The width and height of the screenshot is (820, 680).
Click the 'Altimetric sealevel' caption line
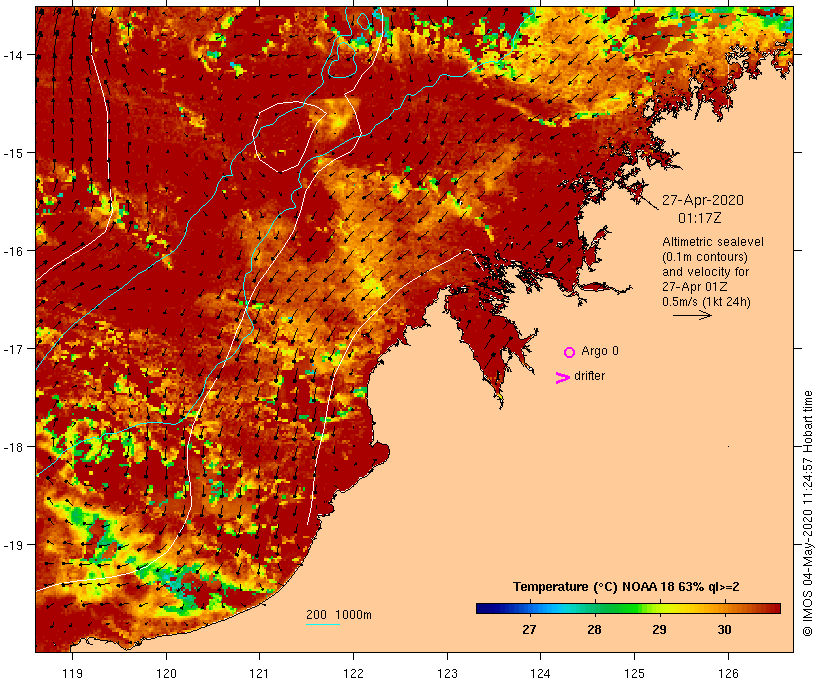tap(713, 242)
